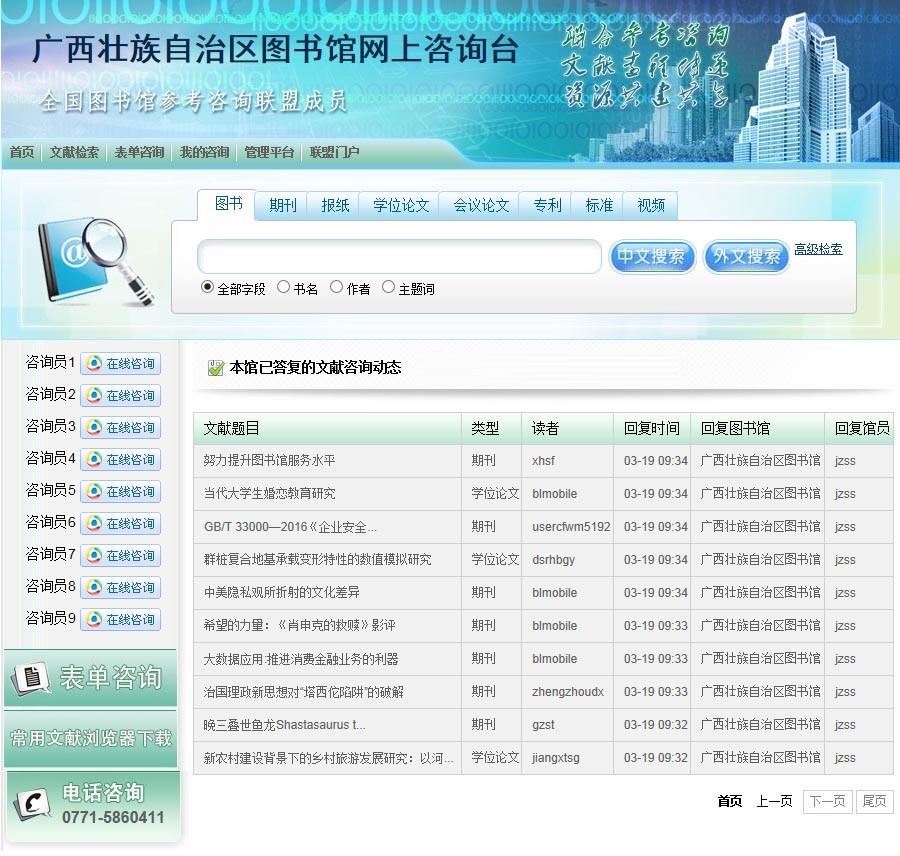Open 文献检索 in the navigation bar
Viewport: 900px width, 856px height.
pos(74,152)
